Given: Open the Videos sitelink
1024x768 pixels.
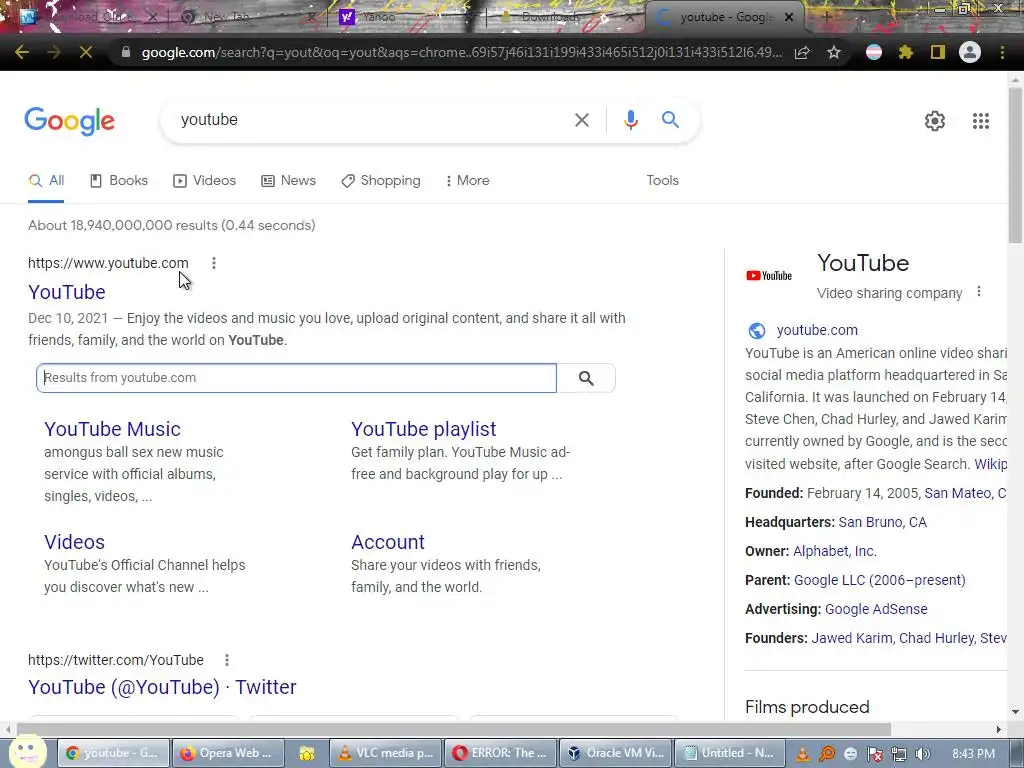Looking at the screenshot, I should (x=74, y=542).
